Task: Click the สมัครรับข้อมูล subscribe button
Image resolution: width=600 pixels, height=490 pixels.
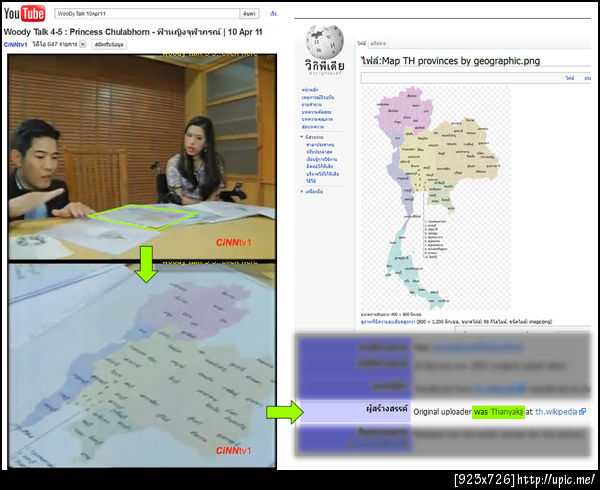Action: 109,45
